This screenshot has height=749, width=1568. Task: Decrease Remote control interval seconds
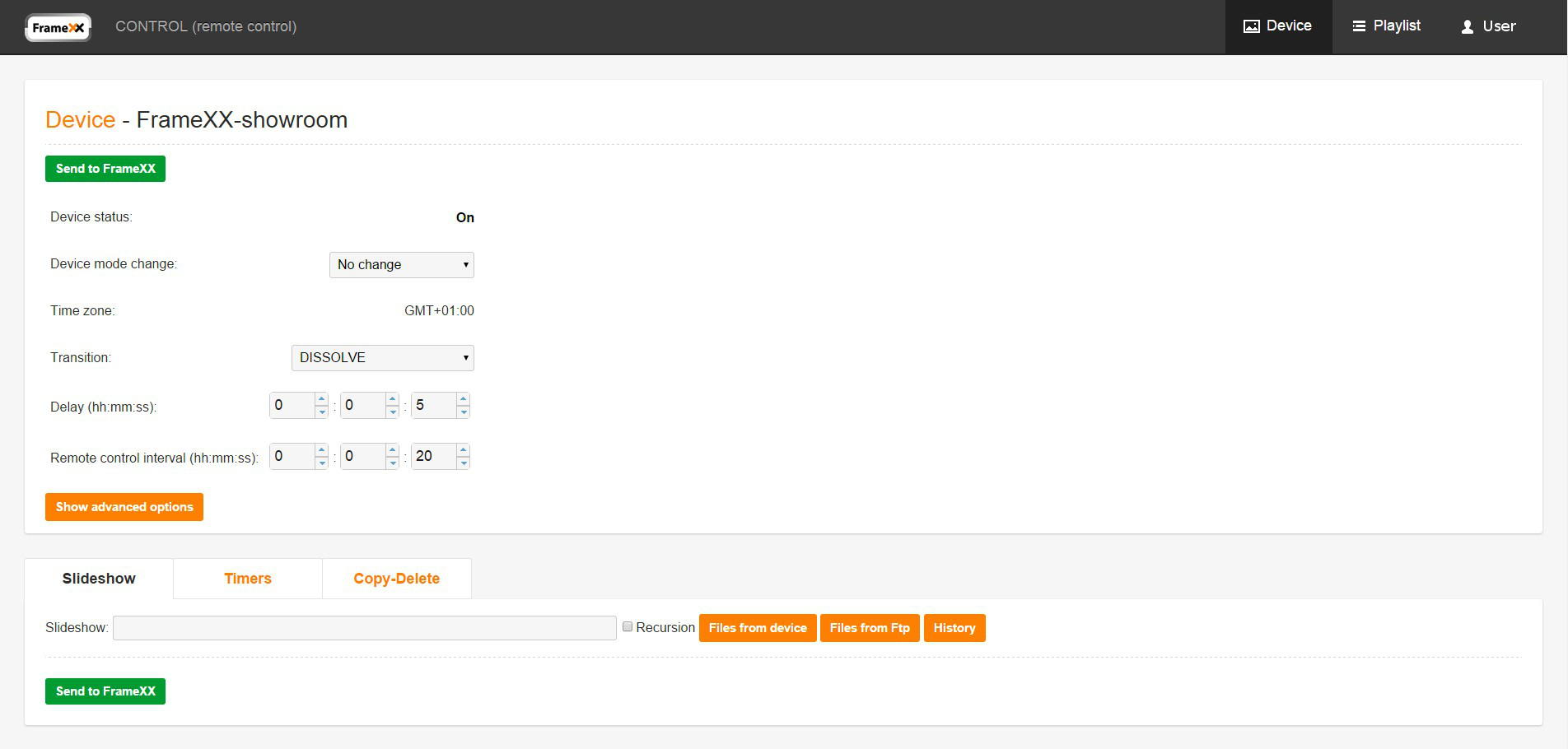(x=464, y=463)
